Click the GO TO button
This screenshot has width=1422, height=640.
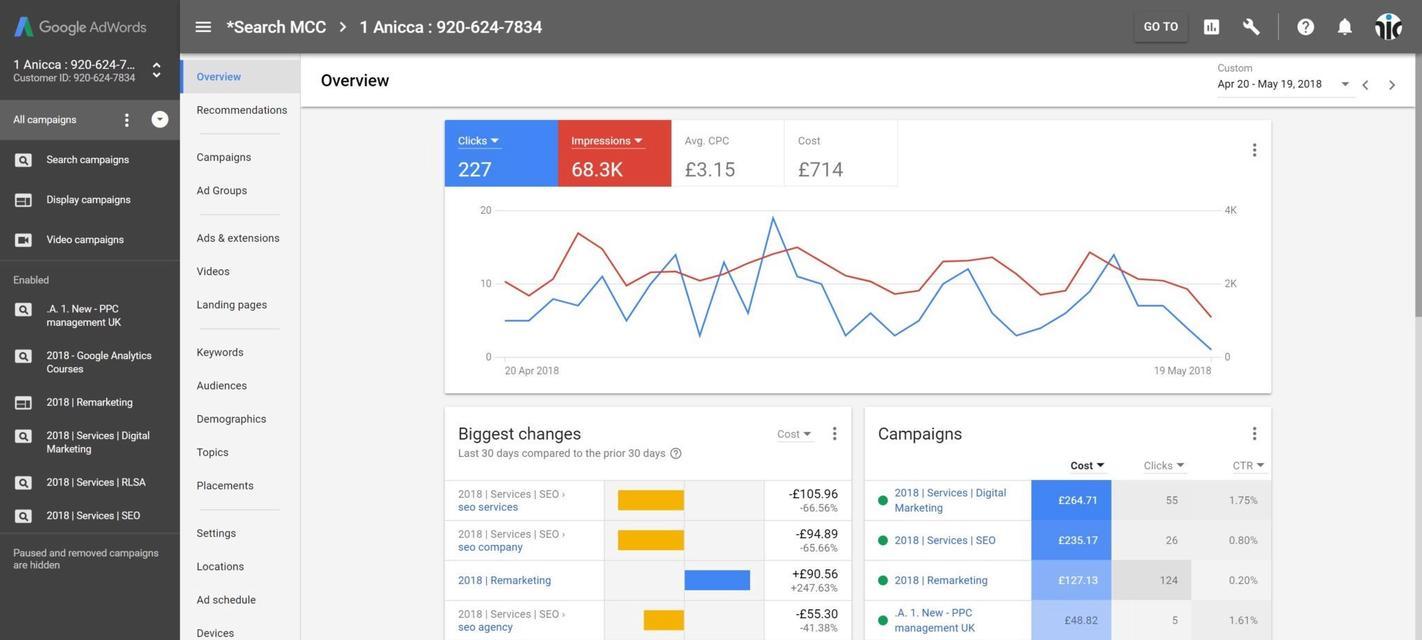pyautogui.click(x=1161, y=27)
